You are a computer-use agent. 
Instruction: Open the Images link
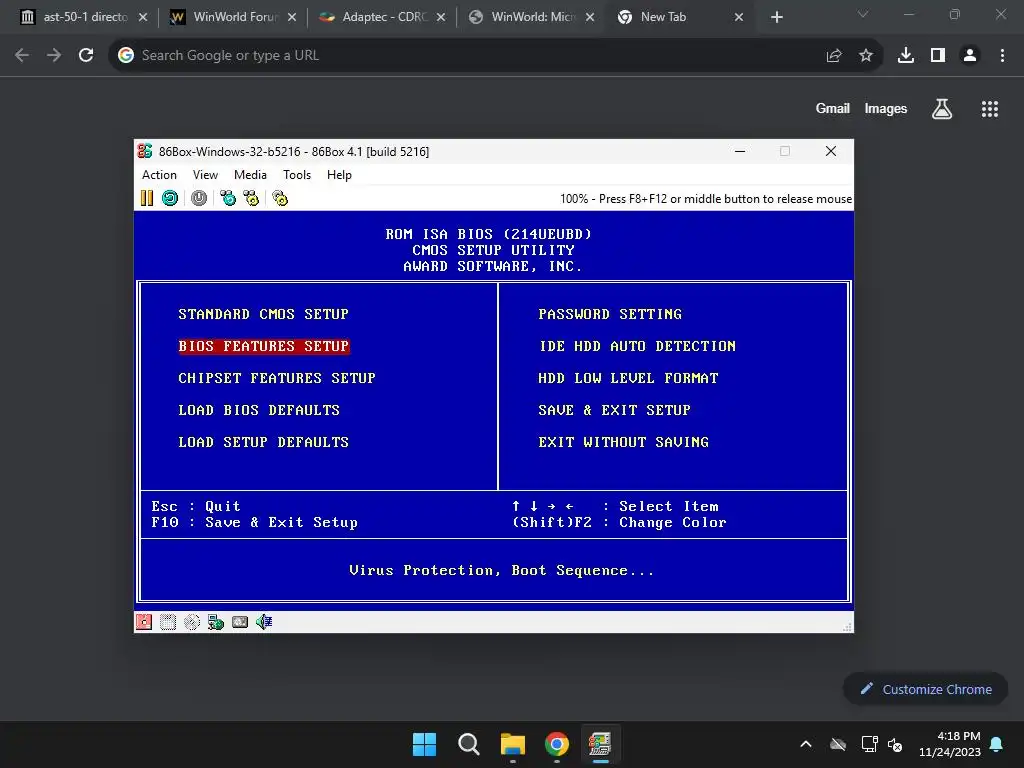pyautogui.click(x=886, y=109)
